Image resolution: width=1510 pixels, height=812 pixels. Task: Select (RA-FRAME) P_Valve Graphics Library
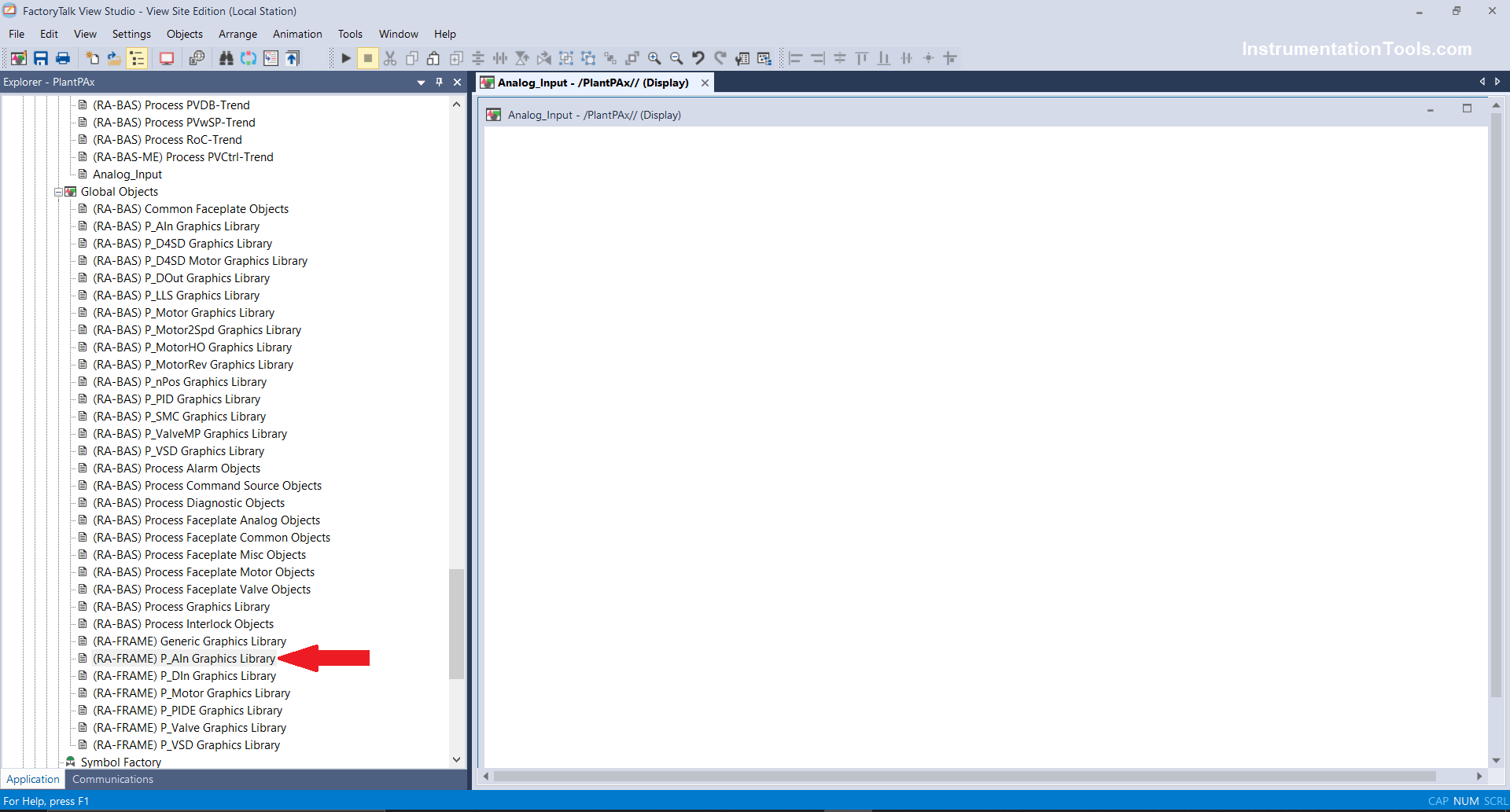coord(190,728)
